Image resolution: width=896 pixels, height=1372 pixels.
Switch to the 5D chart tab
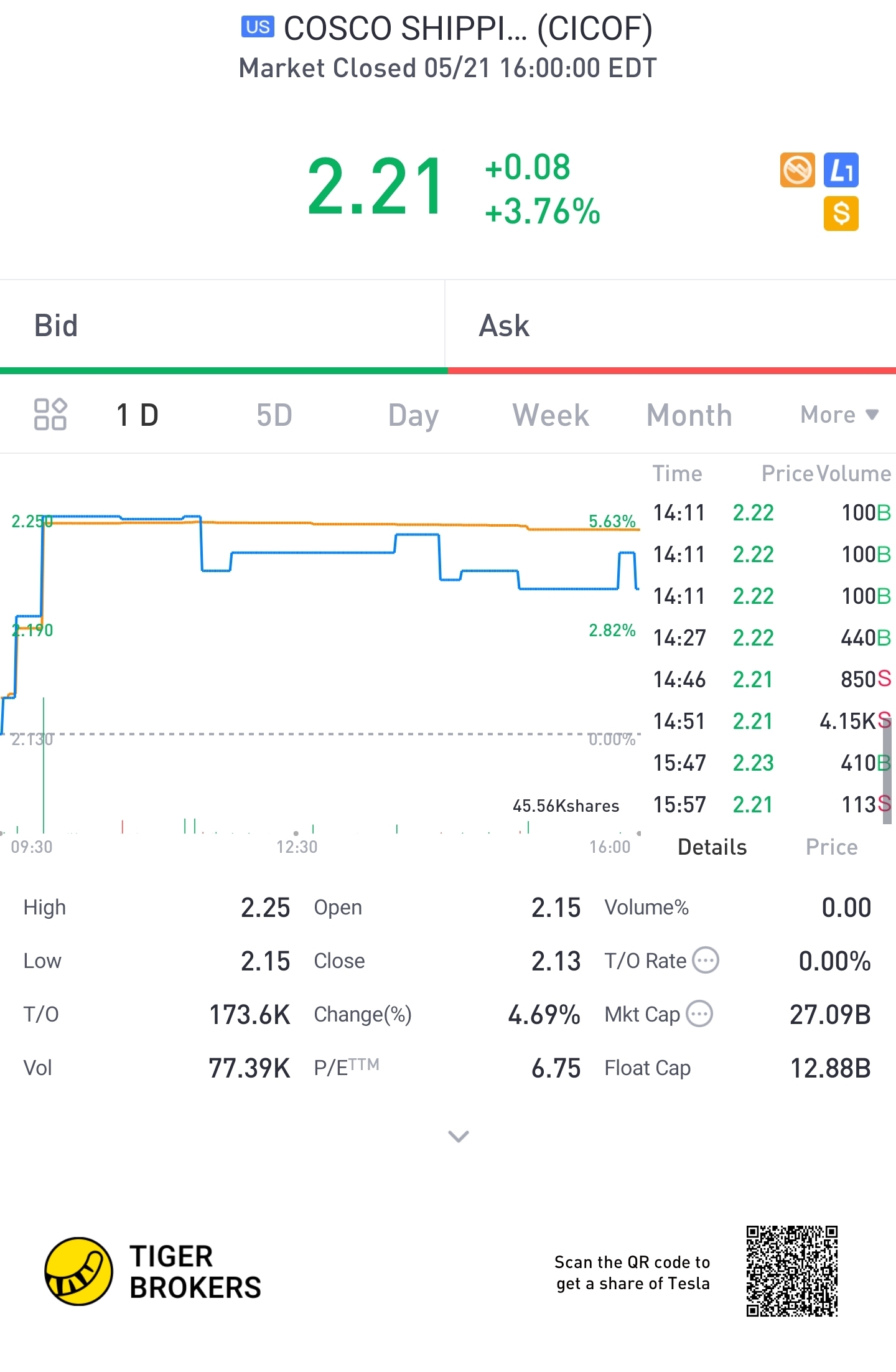click(x=274, y=415)
